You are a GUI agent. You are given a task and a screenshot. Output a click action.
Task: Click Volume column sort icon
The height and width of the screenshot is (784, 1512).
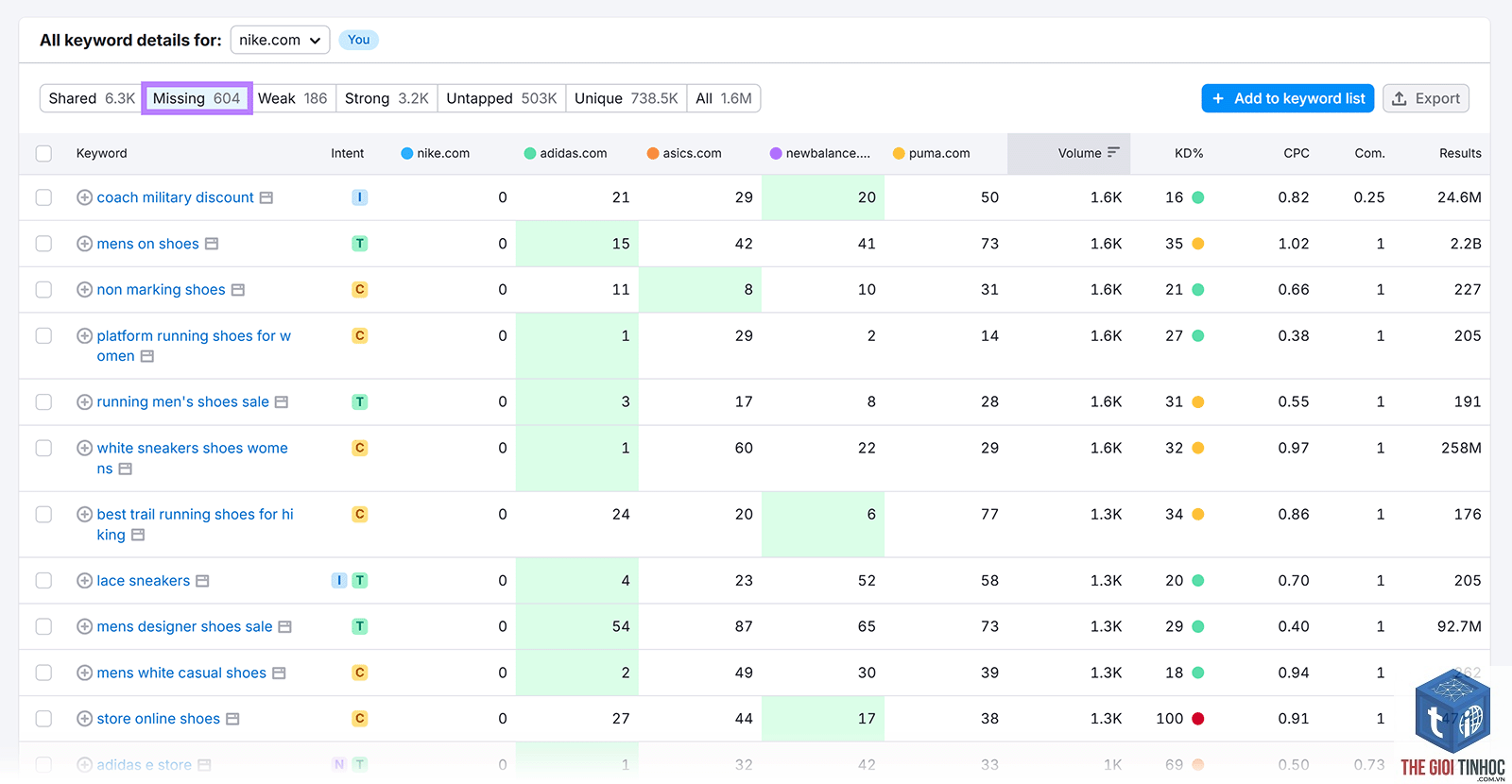(1113, 152)
